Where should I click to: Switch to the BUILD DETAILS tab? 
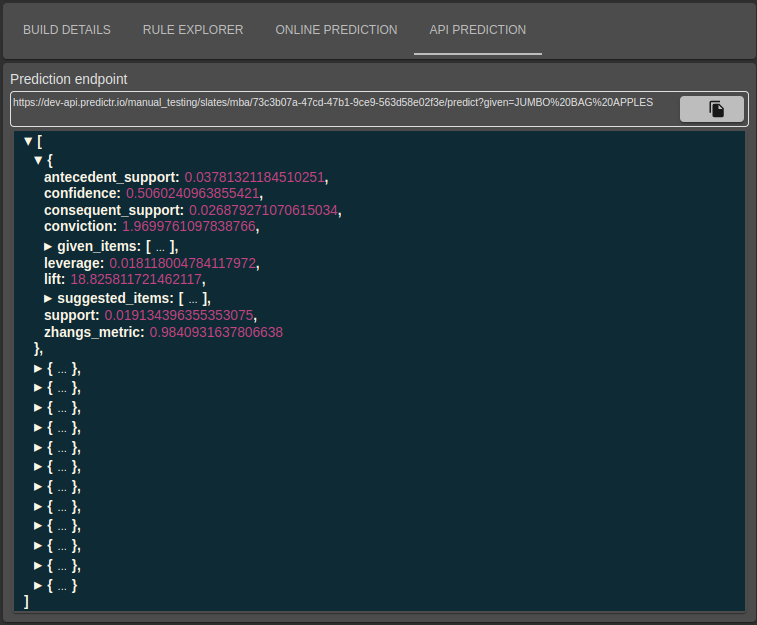click(x=67, y=30)
